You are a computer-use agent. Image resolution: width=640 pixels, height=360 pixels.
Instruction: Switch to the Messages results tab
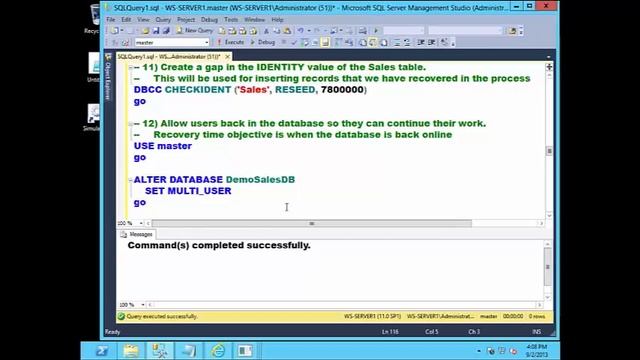(137, 234)
